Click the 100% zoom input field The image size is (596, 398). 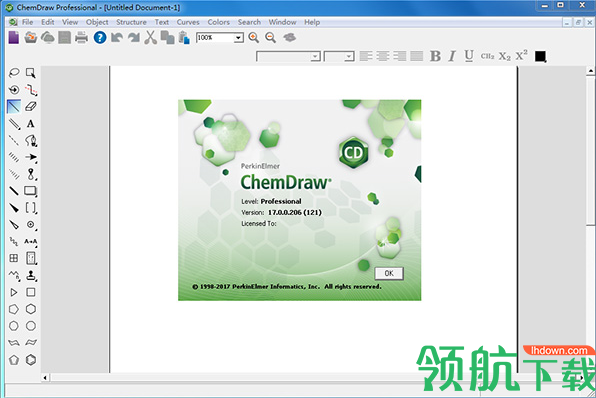215,38
